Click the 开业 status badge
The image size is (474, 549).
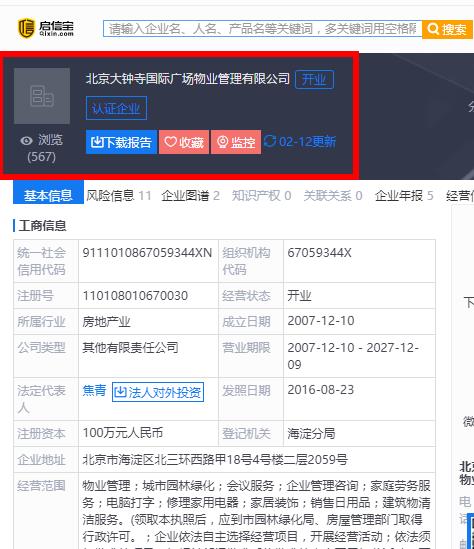(x=314, y=79)
